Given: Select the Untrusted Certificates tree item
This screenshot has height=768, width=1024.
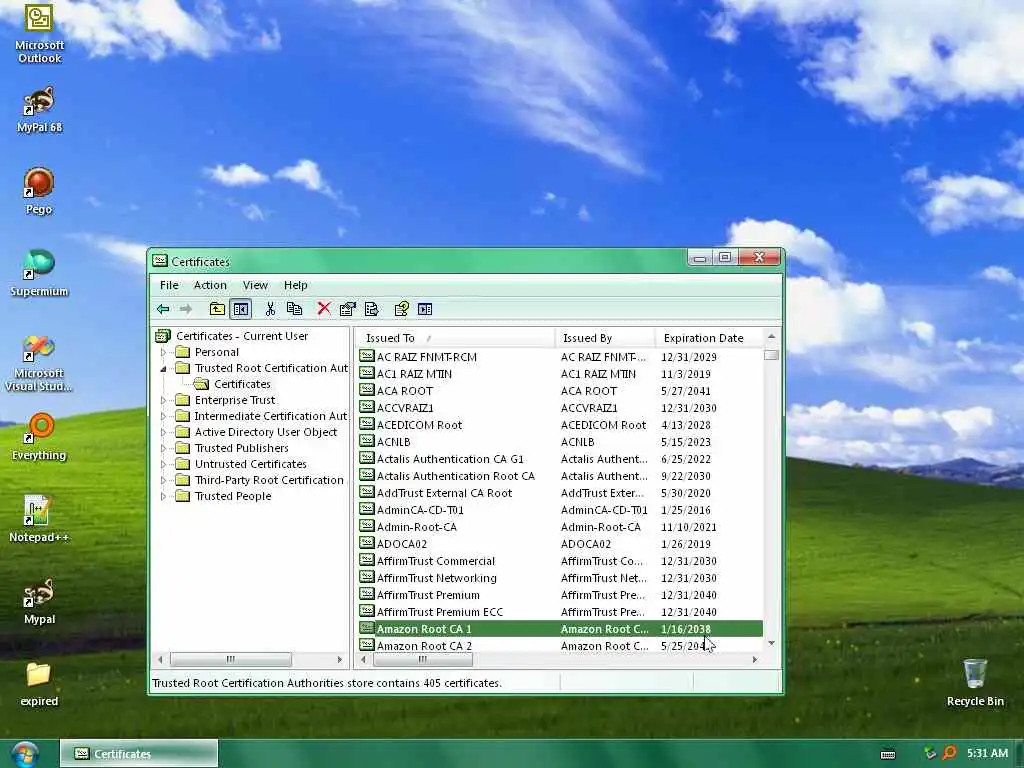Looking at the screenshot, I should (250, 464).
